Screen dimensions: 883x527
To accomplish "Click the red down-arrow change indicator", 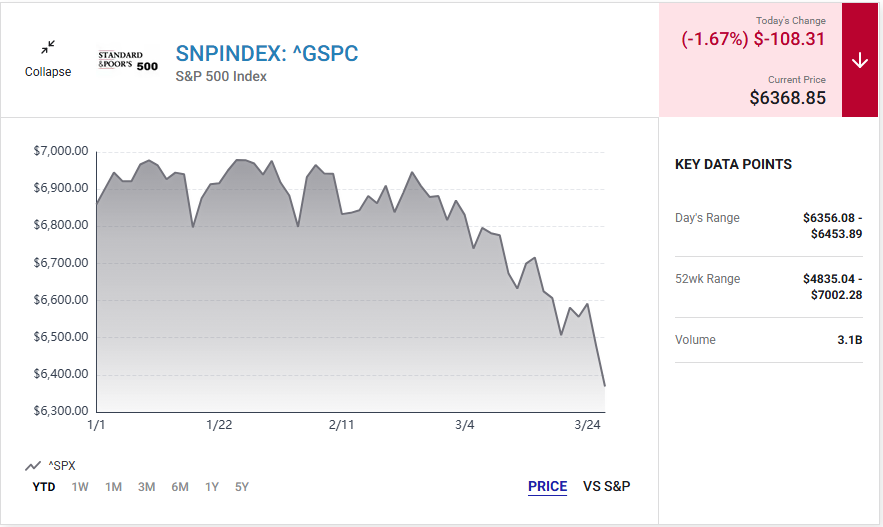I will [x=860, y=60].
